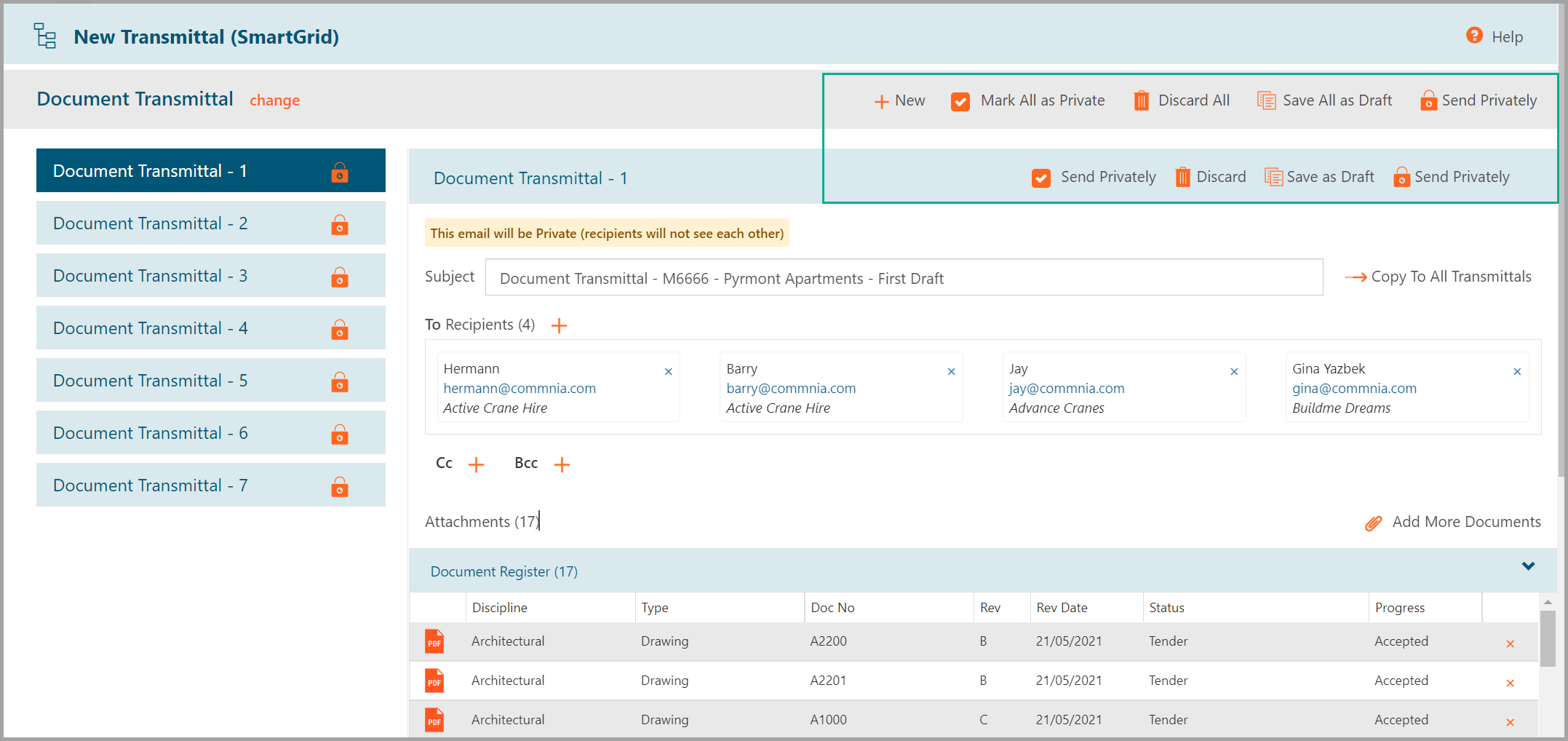Click lock icon on Document Transmittal - 7
Viewport: 1568px width, 741px height.
(x=340, y=486)
